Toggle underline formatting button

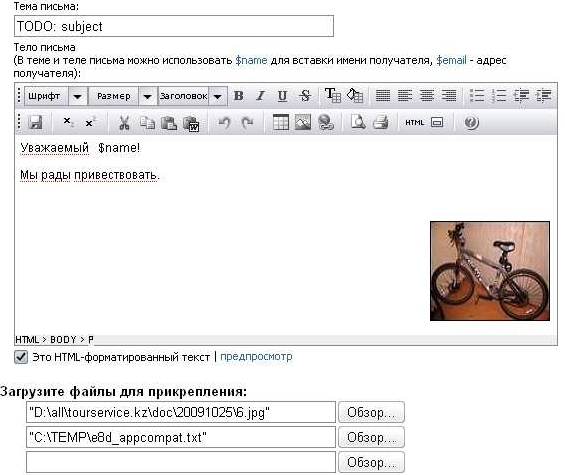tap(282, 96)
